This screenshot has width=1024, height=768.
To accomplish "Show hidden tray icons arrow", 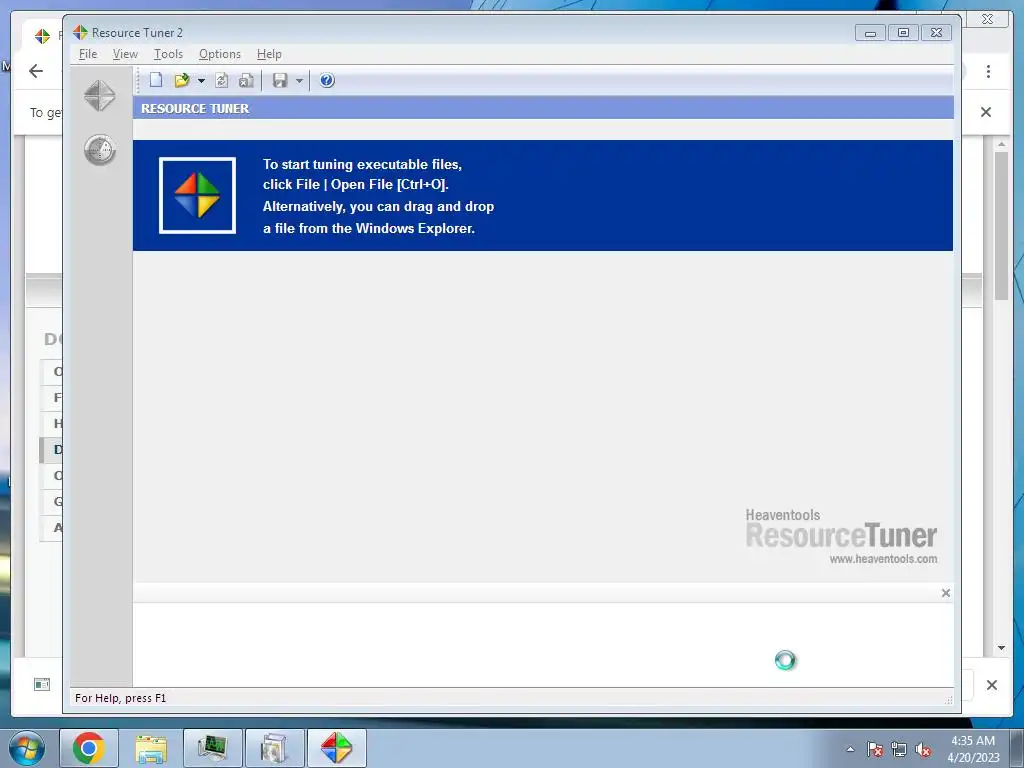I will point(850,749).
